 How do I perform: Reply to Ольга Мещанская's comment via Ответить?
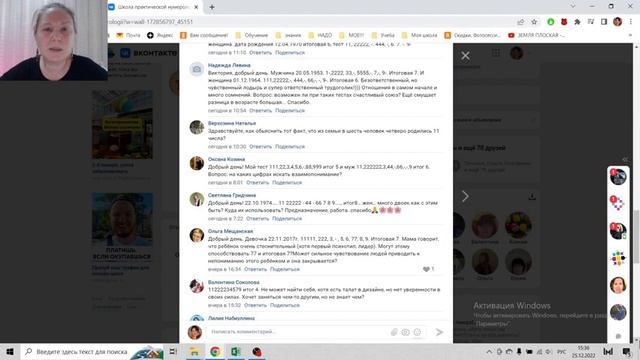tap(256, 269)
